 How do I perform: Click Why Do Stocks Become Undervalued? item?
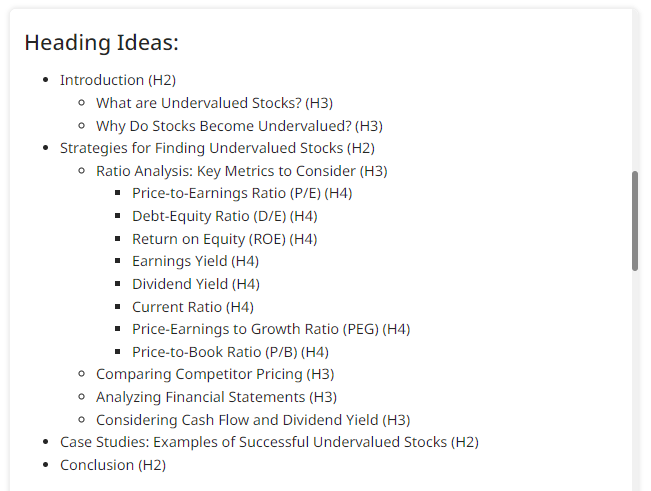click(239, 126)
